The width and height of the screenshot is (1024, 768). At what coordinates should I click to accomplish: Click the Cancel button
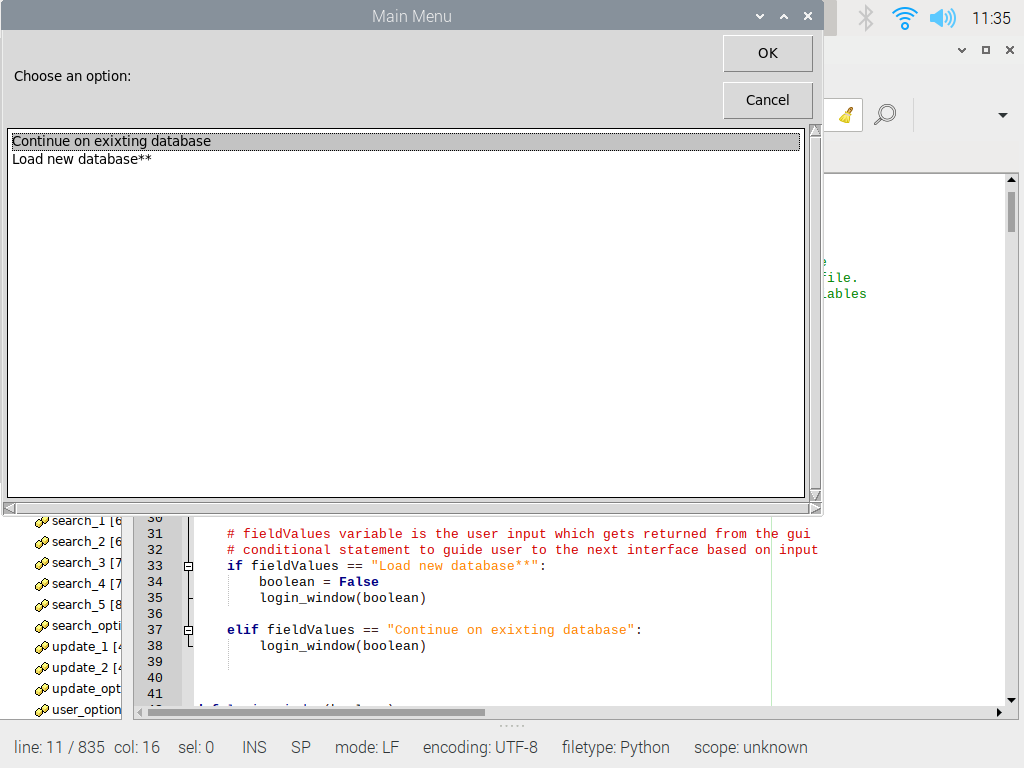[x=767, y=100]
